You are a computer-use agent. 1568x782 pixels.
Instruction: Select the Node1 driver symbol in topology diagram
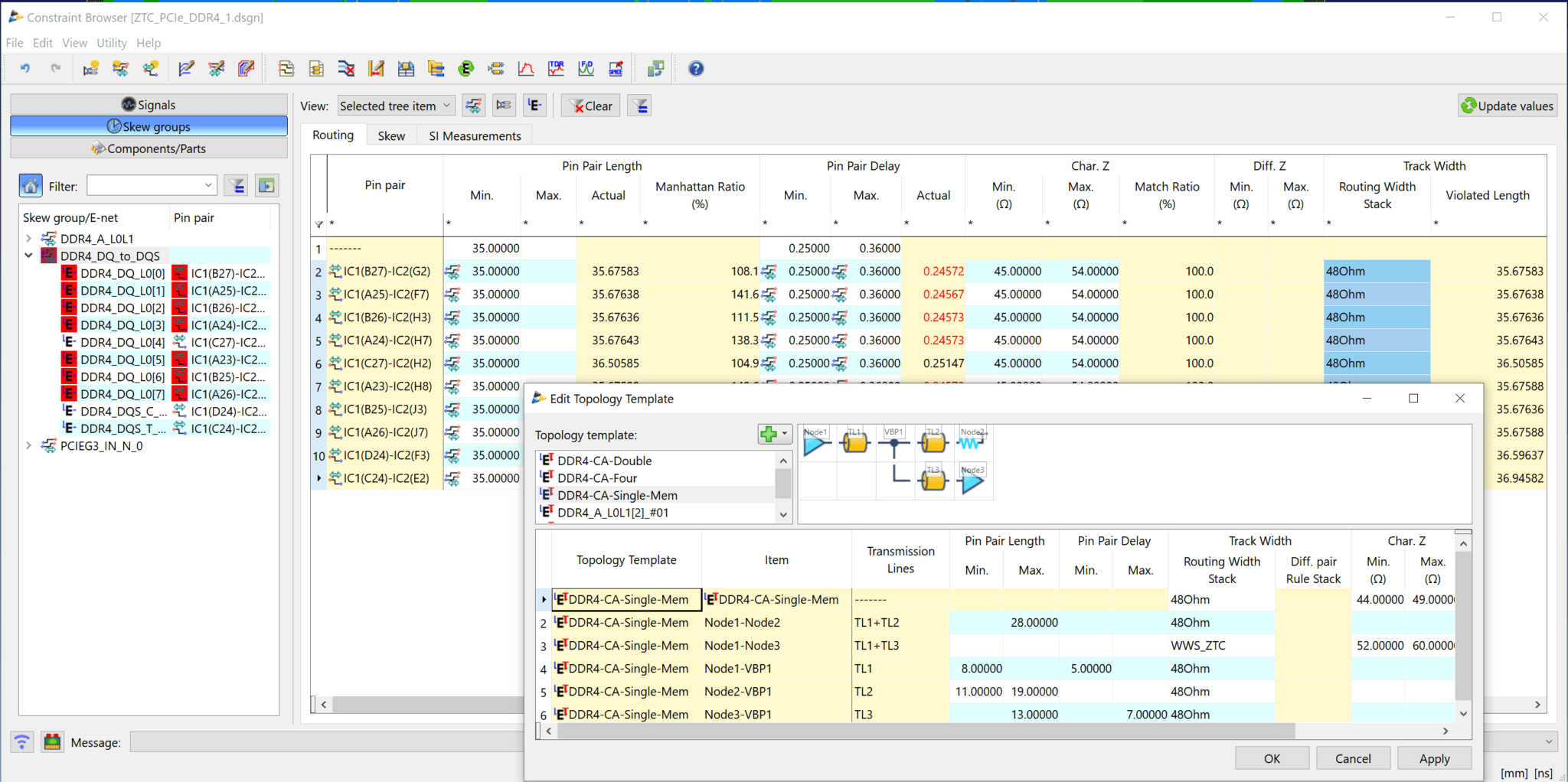coord(816,442)
